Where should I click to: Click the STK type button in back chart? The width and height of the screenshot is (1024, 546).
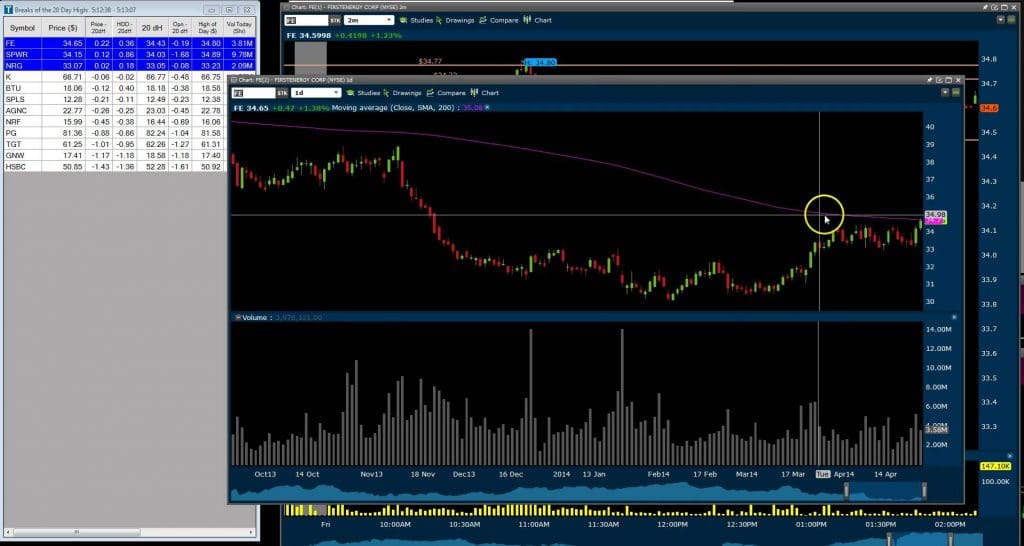[x=335, y=20]
